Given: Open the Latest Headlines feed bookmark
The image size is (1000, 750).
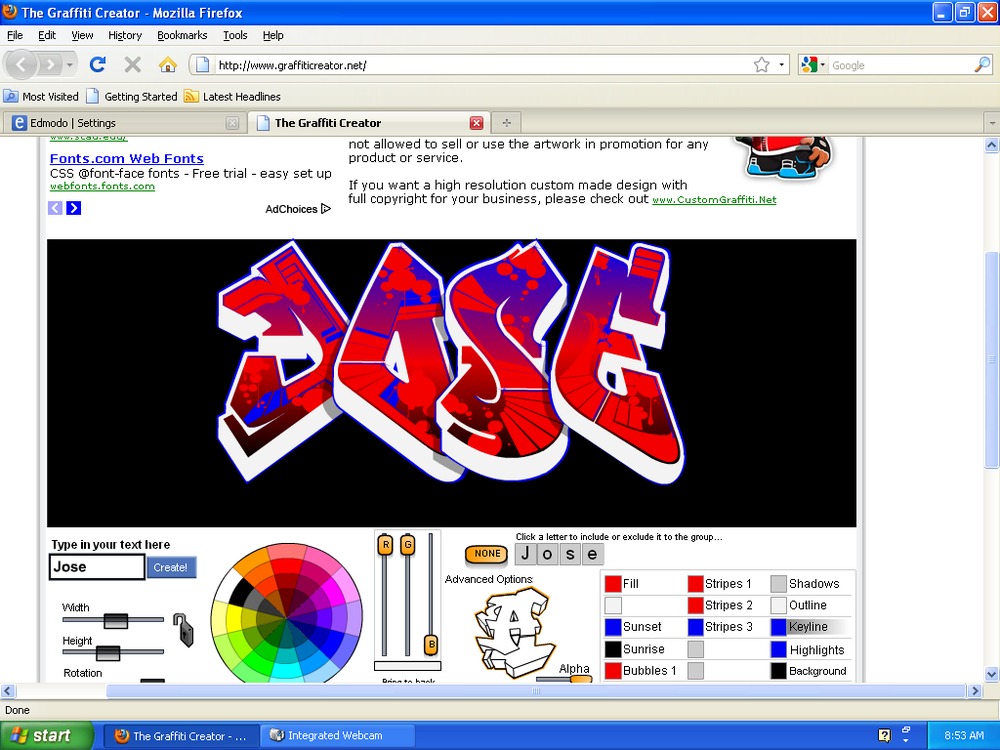Looking at the screenshot, I should (x=232, y=96).
